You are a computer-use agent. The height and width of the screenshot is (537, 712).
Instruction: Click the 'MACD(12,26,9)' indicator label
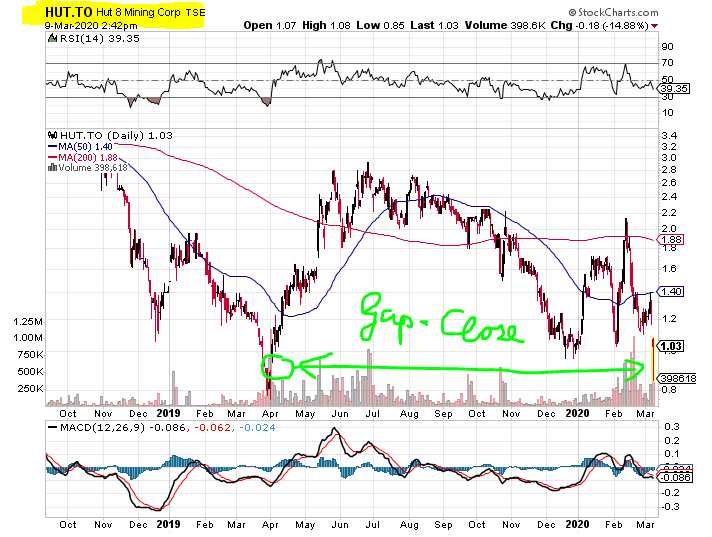pos(103,428)
